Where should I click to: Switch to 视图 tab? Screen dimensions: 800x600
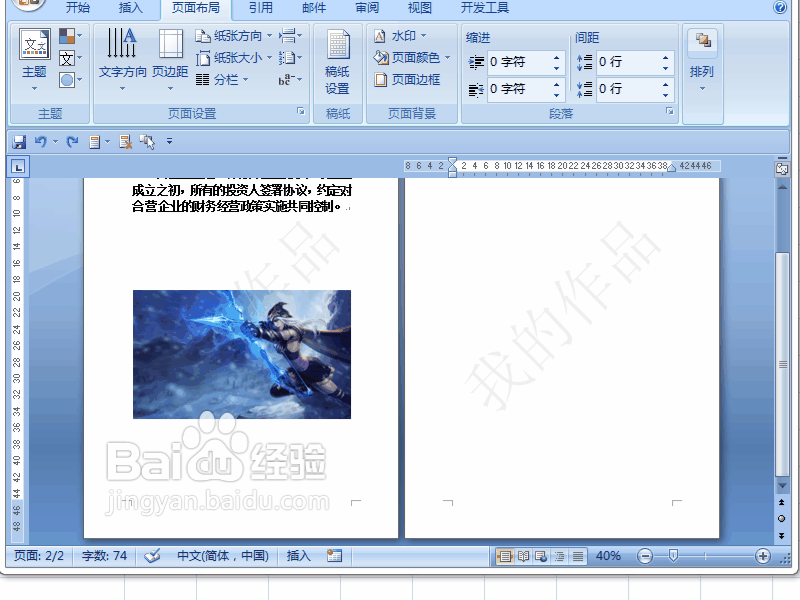pyautogui.click(x=420, y=8)
